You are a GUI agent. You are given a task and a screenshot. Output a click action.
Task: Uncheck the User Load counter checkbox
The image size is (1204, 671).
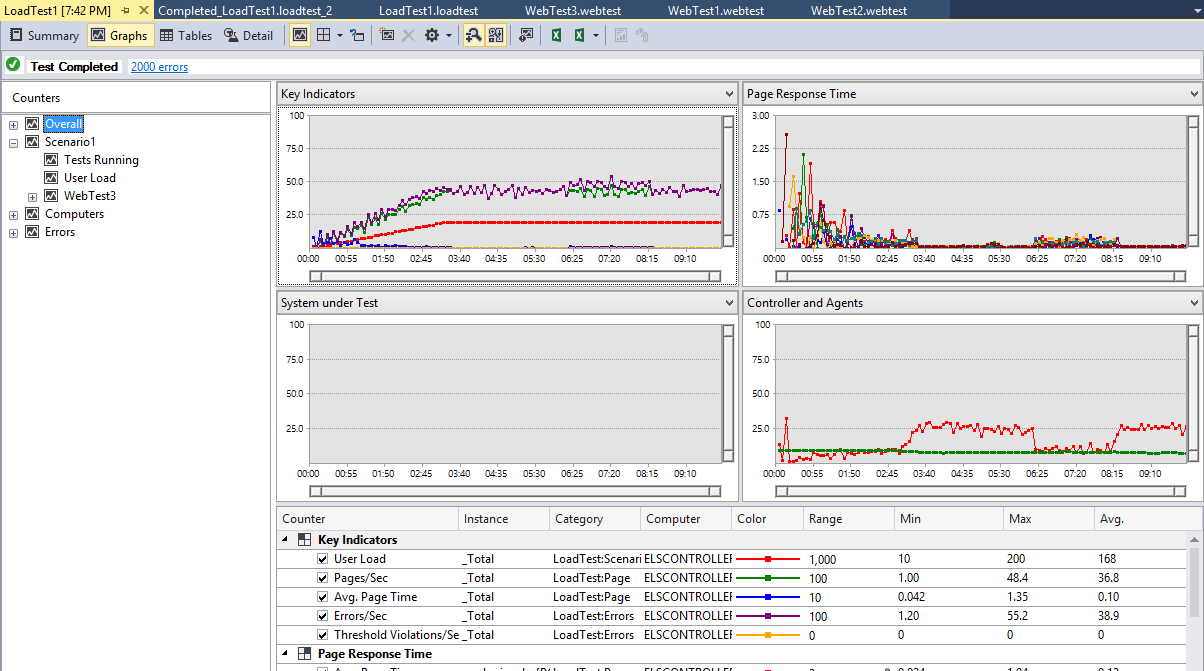click(322, 559)
